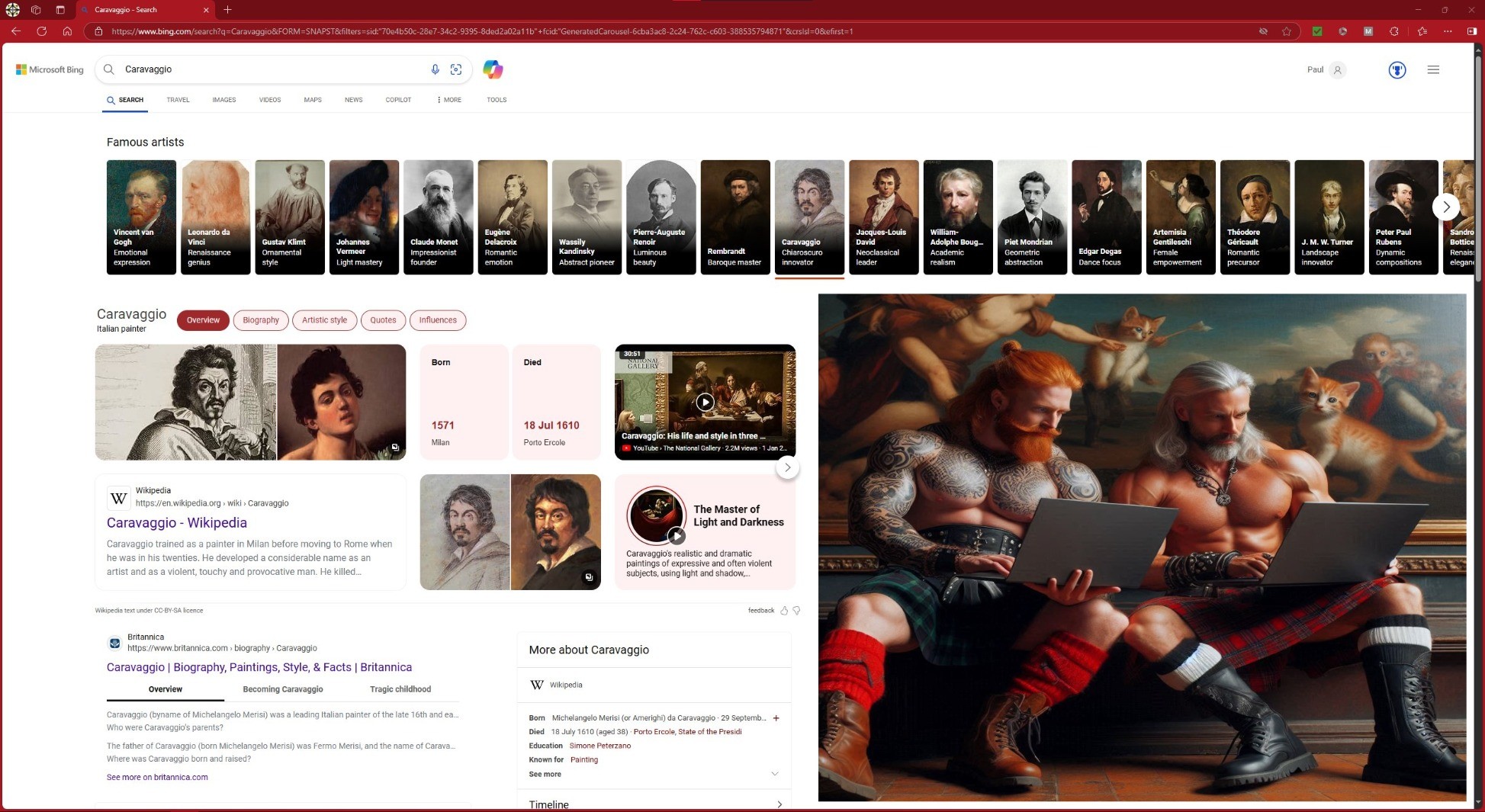Open Microsoft Rewards trophy icon

point(1397,69)
